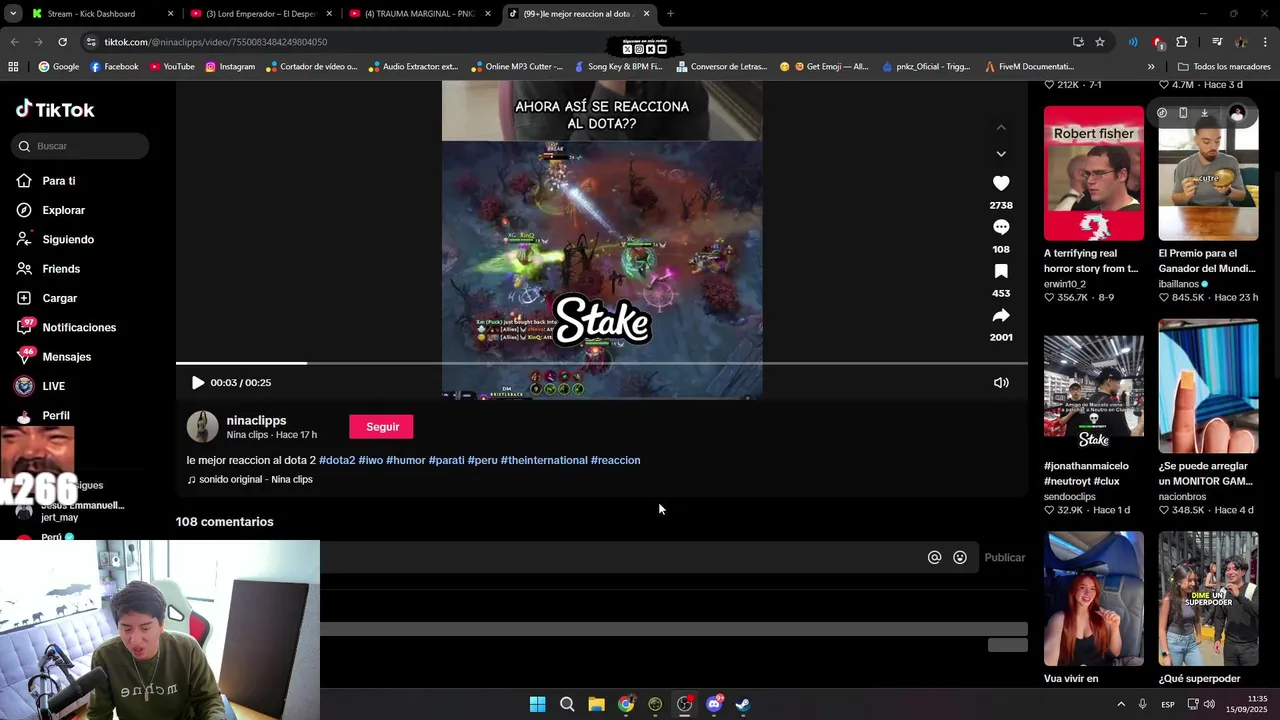
Task: Bookmark this page with the star icon
Action: (x=1100, y=42)
